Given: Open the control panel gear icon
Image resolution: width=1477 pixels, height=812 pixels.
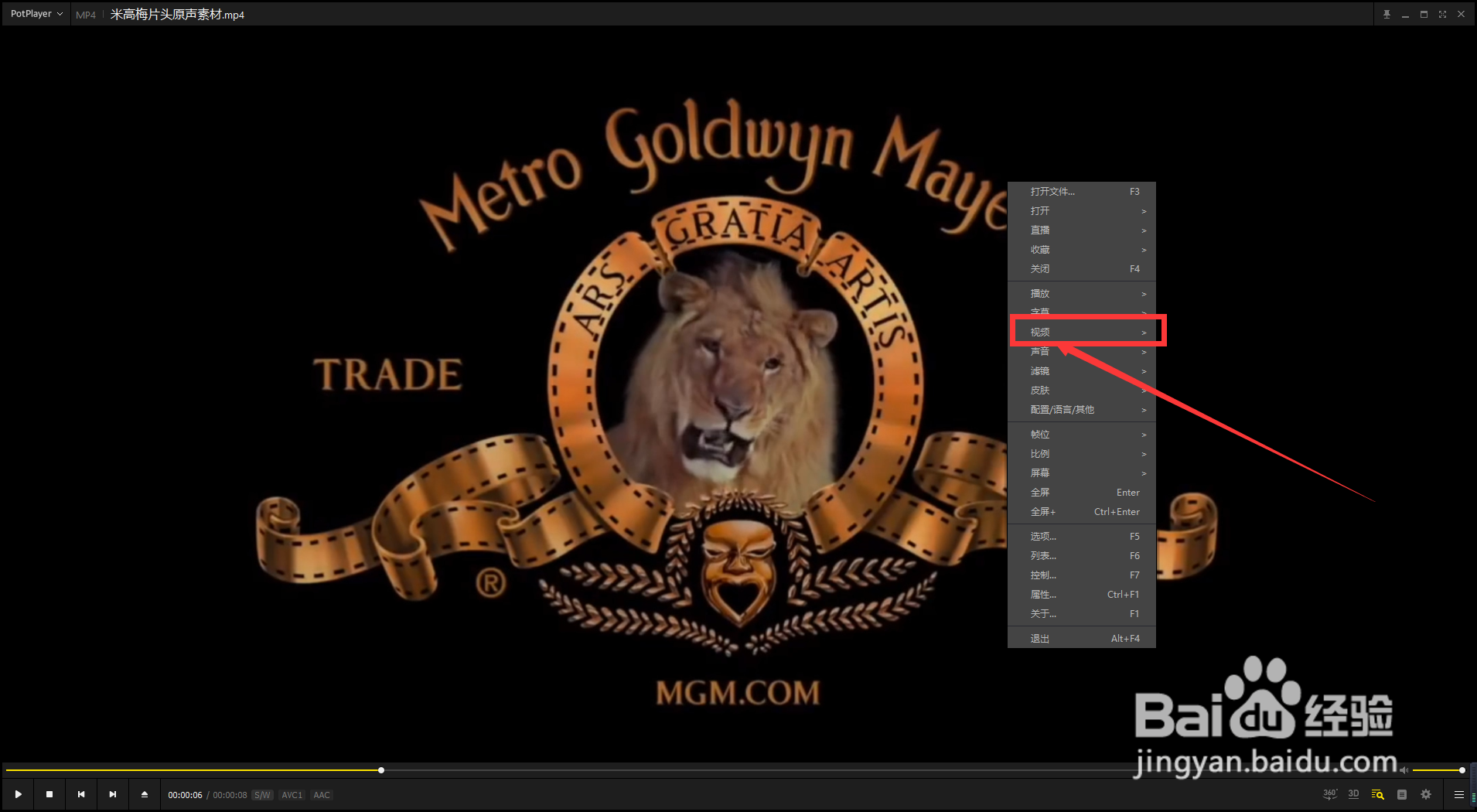Looking at the screenshot, I should pyautogui.click(x=1426, y=794).
